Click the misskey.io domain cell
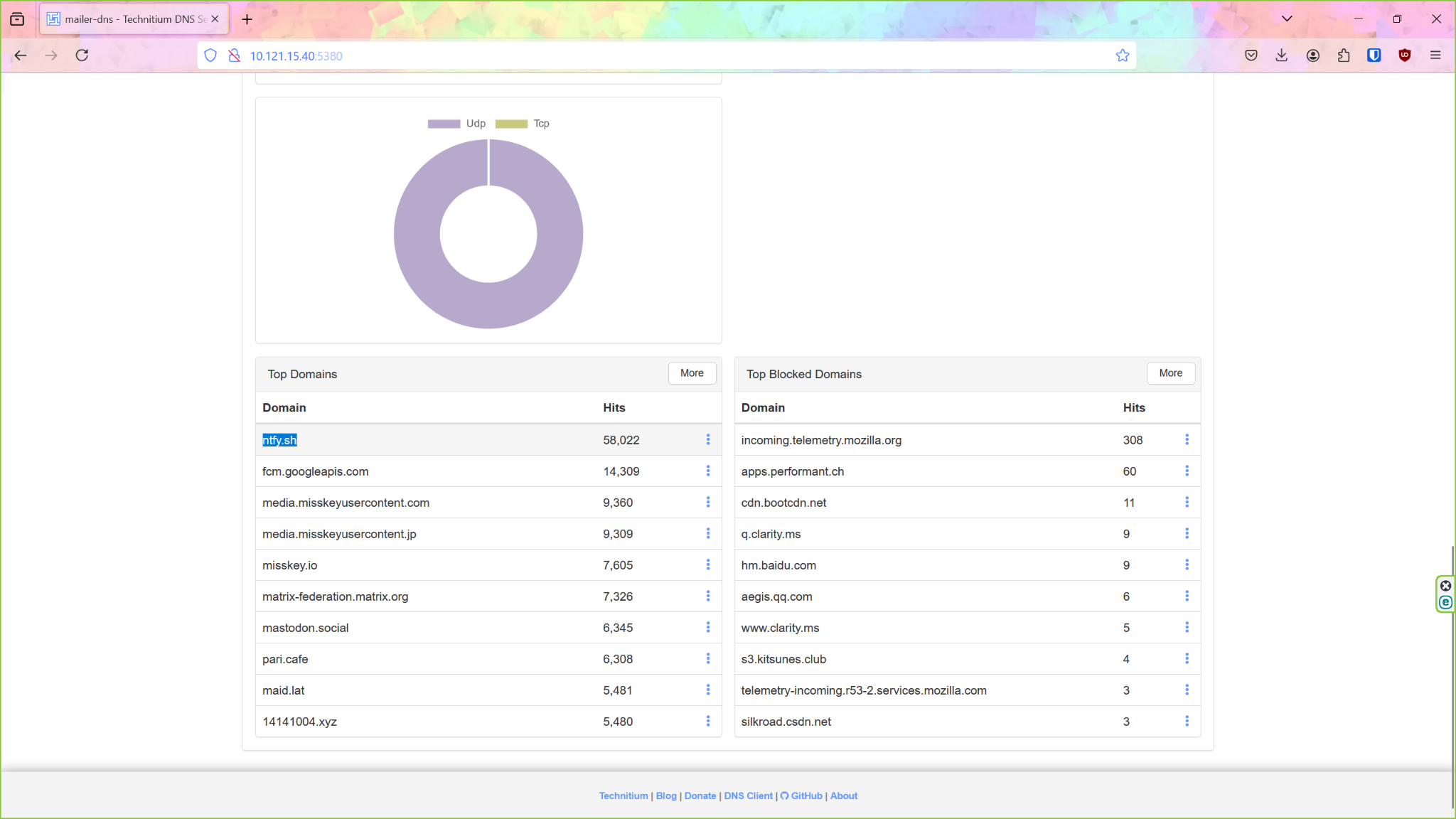Screen dimensions: 1456x819 click(289, 565)
